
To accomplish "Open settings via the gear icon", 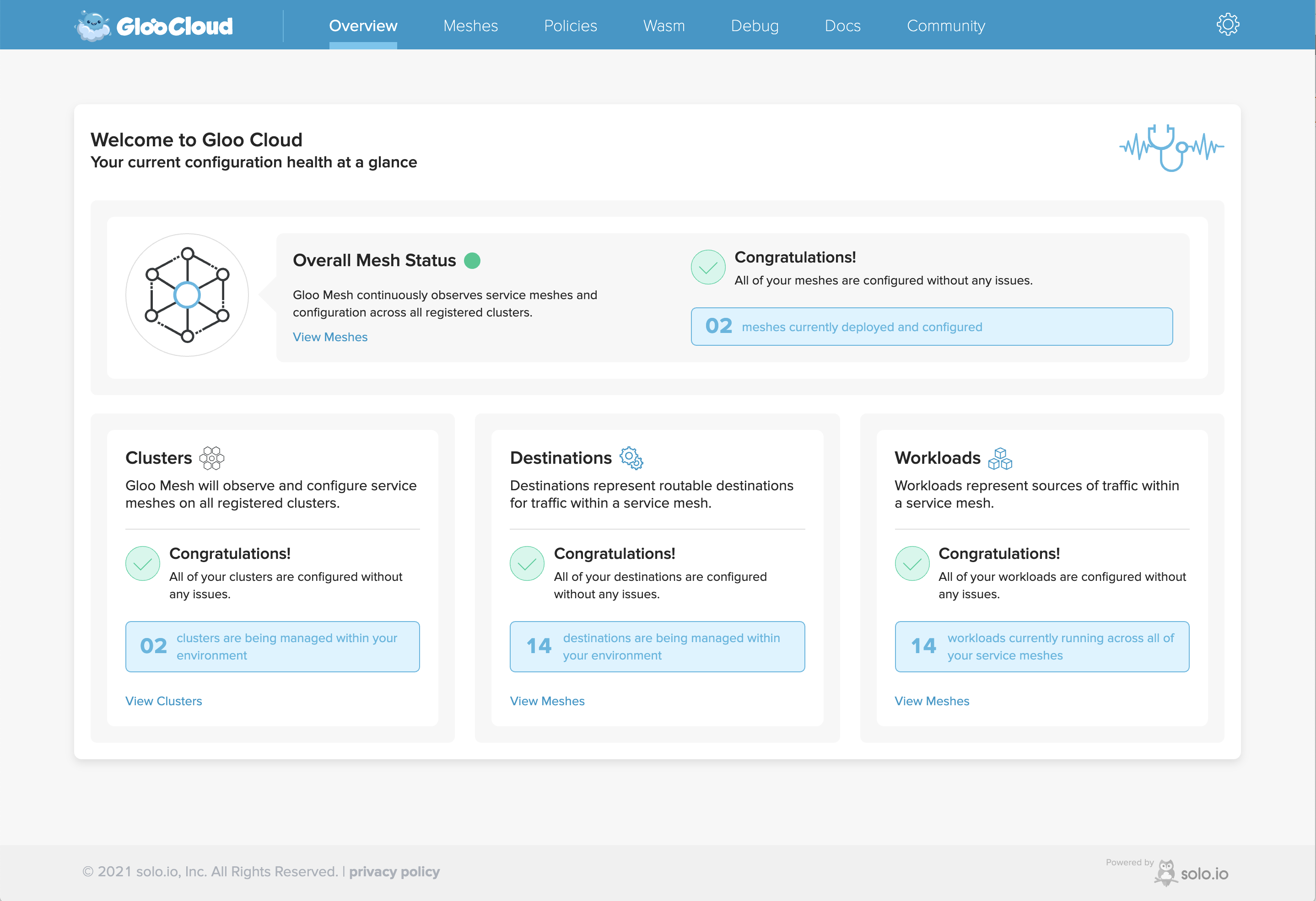I will pos(1228,25).
